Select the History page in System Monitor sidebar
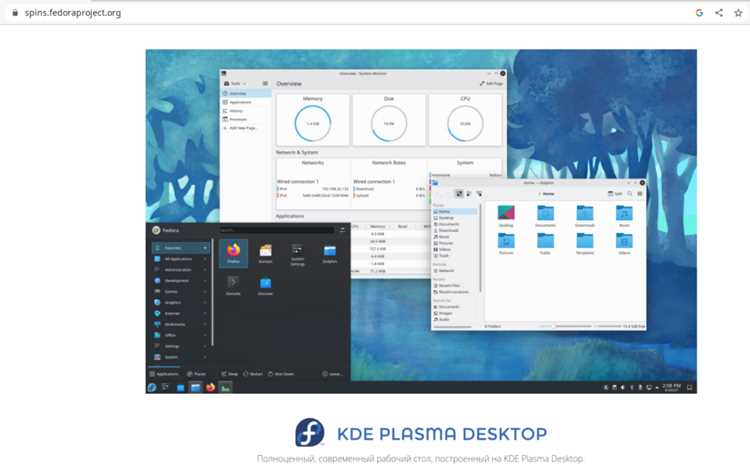 (x=246, y=111)
